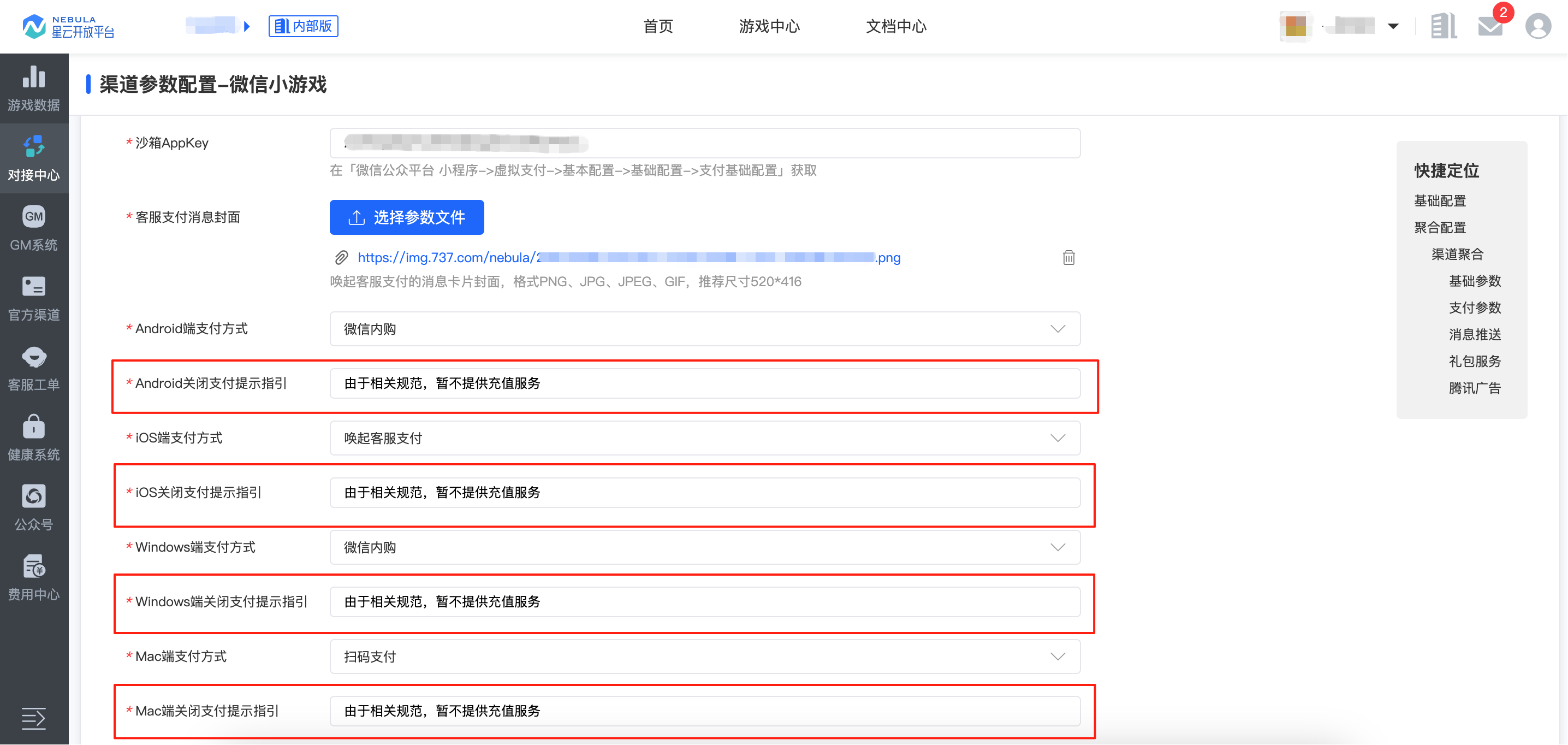Expand the account dropdown arrow in the header
1568x745 pixels.
point(1393,26)
